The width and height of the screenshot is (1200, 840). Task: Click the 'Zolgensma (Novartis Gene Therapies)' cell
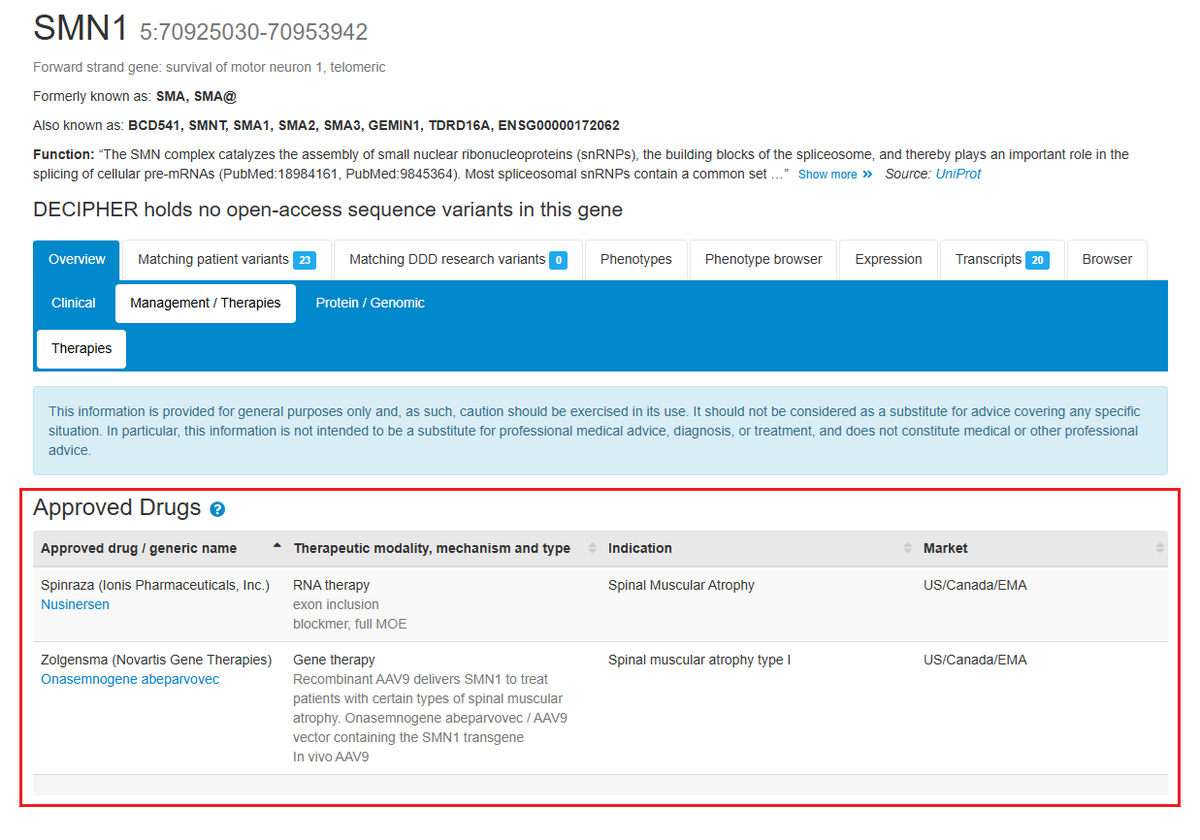(x=156, y=660)
